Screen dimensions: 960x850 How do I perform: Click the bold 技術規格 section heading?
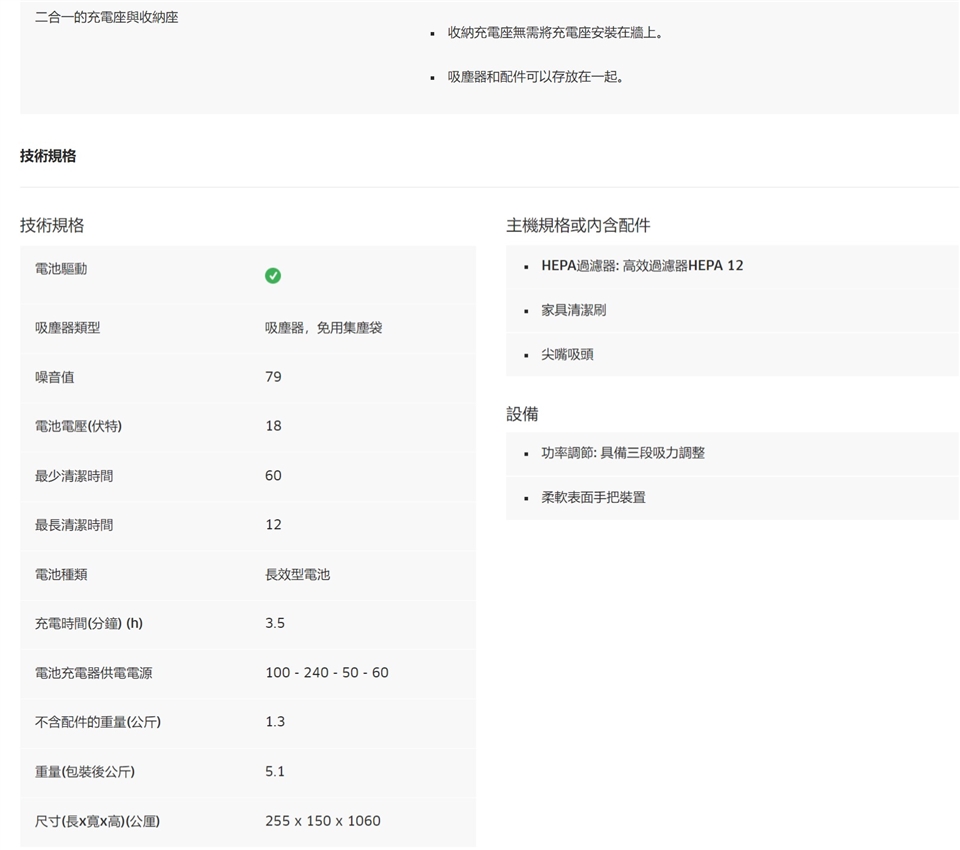(x=48, y=156)
